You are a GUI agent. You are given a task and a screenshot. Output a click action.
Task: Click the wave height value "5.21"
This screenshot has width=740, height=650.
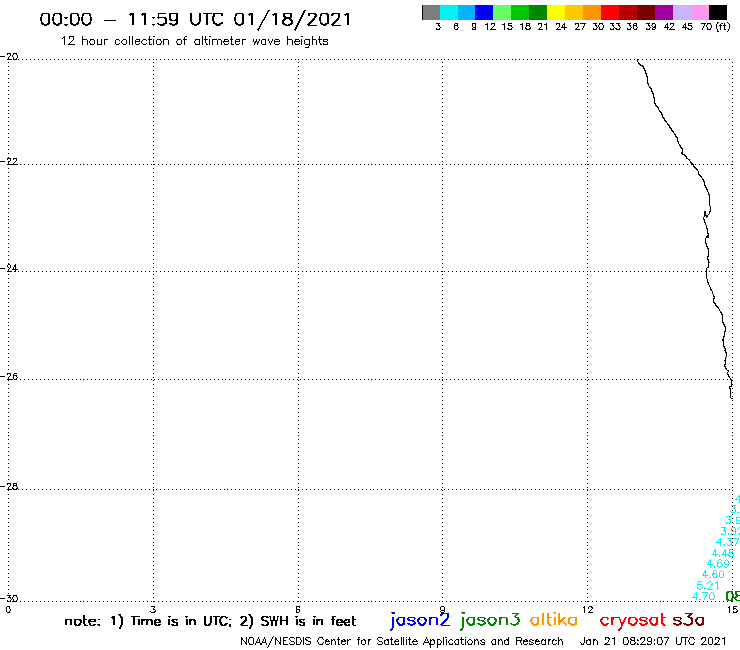[x=708, y=585]
